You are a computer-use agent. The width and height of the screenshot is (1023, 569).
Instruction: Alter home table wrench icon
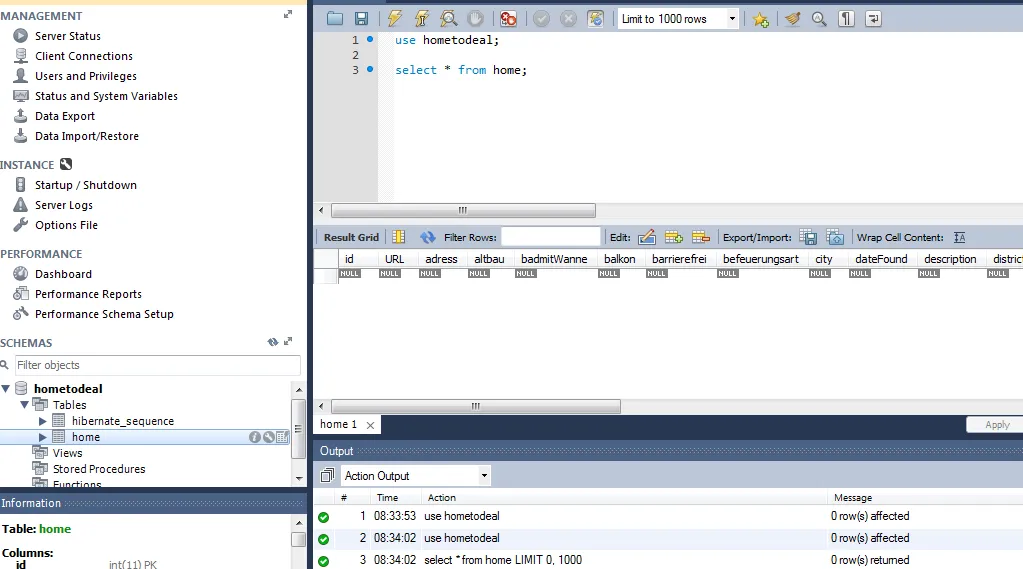coord(268,437)
